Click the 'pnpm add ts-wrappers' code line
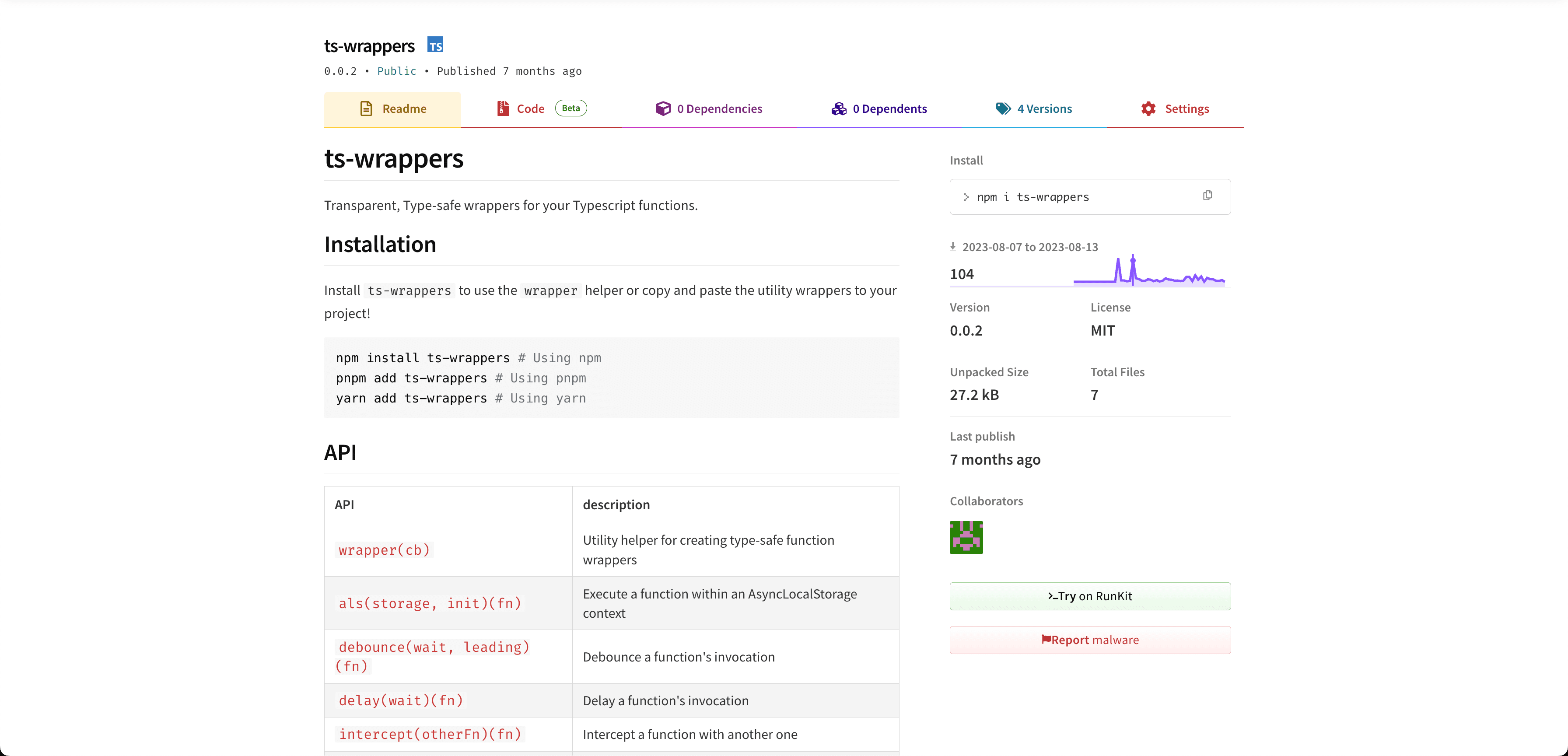The width and height of the screenshot is (1568, 756). pos(461,378)
